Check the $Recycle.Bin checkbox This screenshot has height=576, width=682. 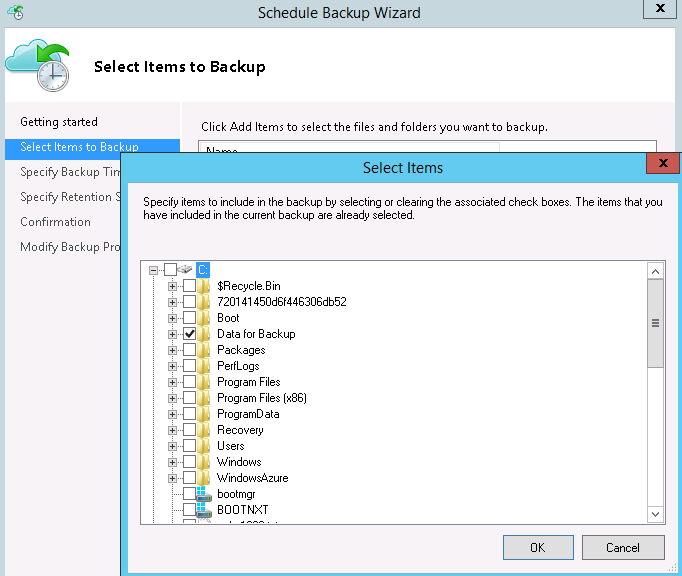pos(190,286)
